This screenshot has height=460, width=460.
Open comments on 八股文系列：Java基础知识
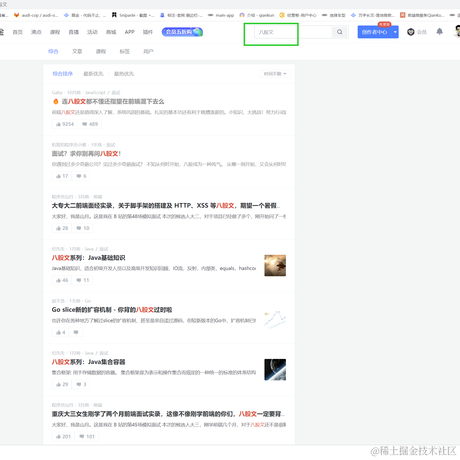coord(83,280)
